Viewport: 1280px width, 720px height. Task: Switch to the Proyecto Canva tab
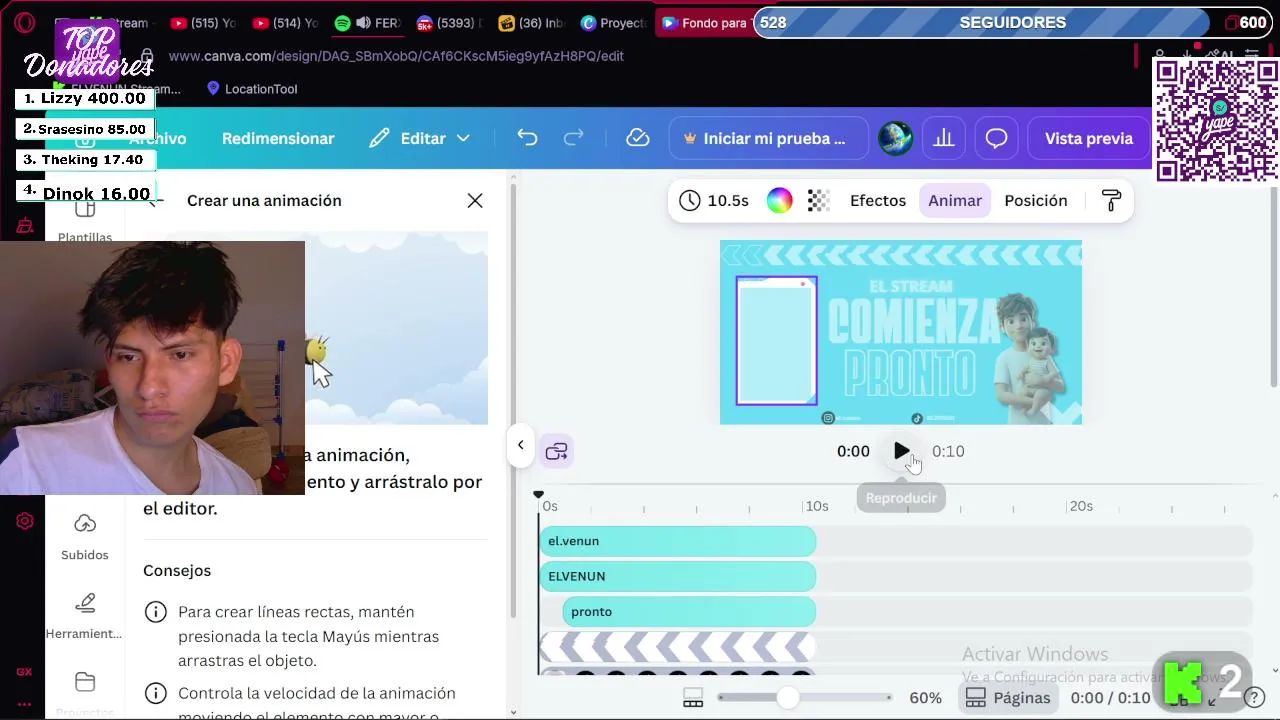pyautogui.click(x=614, y=22)
